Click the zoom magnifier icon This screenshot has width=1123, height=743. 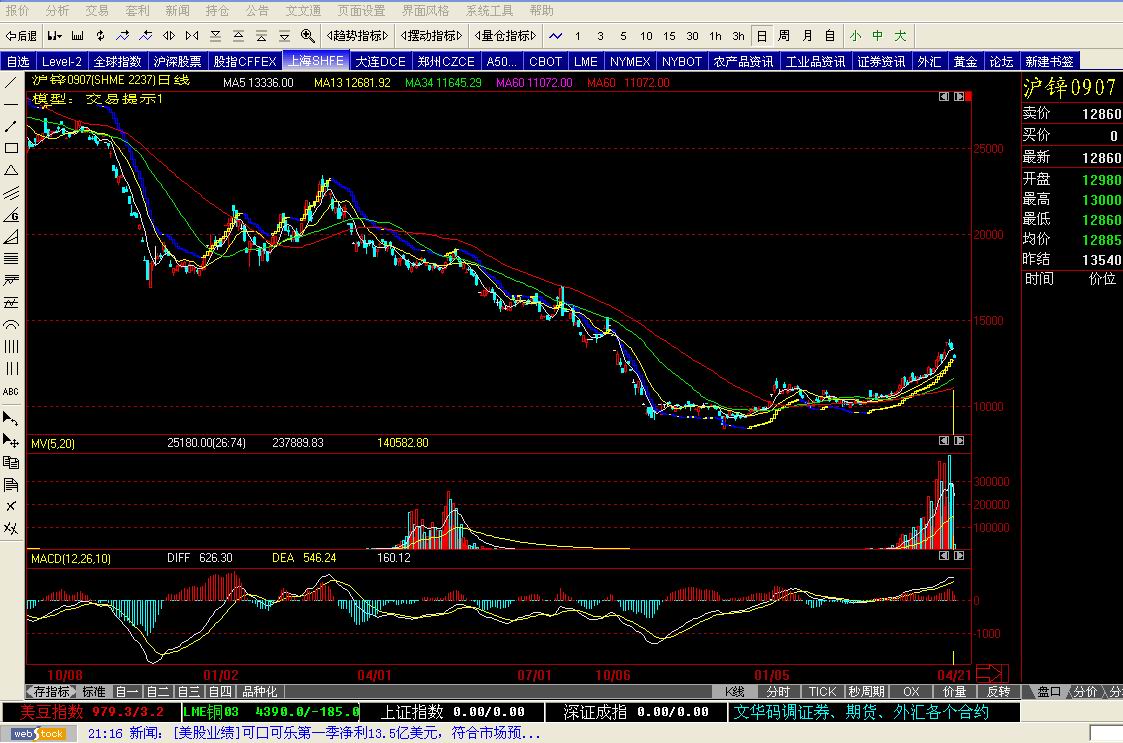coord(307,36)
